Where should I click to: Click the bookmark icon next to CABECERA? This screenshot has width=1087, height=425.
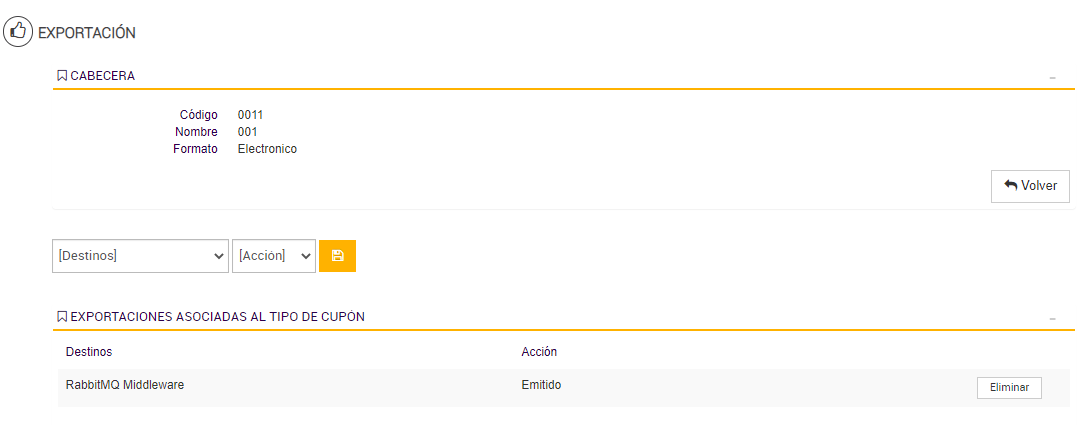click(x=62, y=76)
